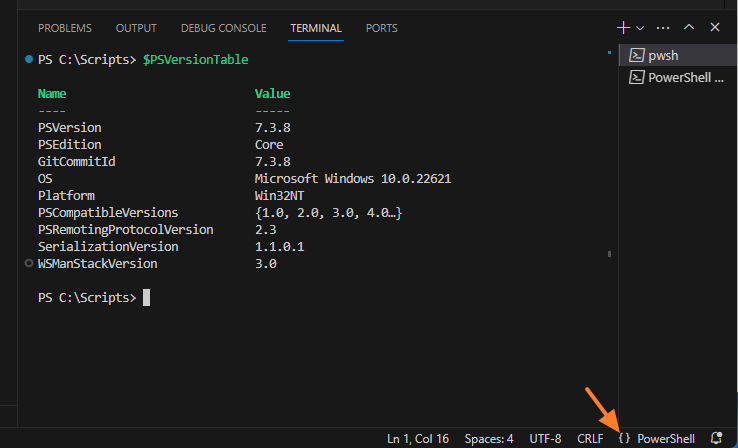Click the PSCompatibleVersions row name
The height and width of the screenshot is (448, 738).
coord(108,213)
